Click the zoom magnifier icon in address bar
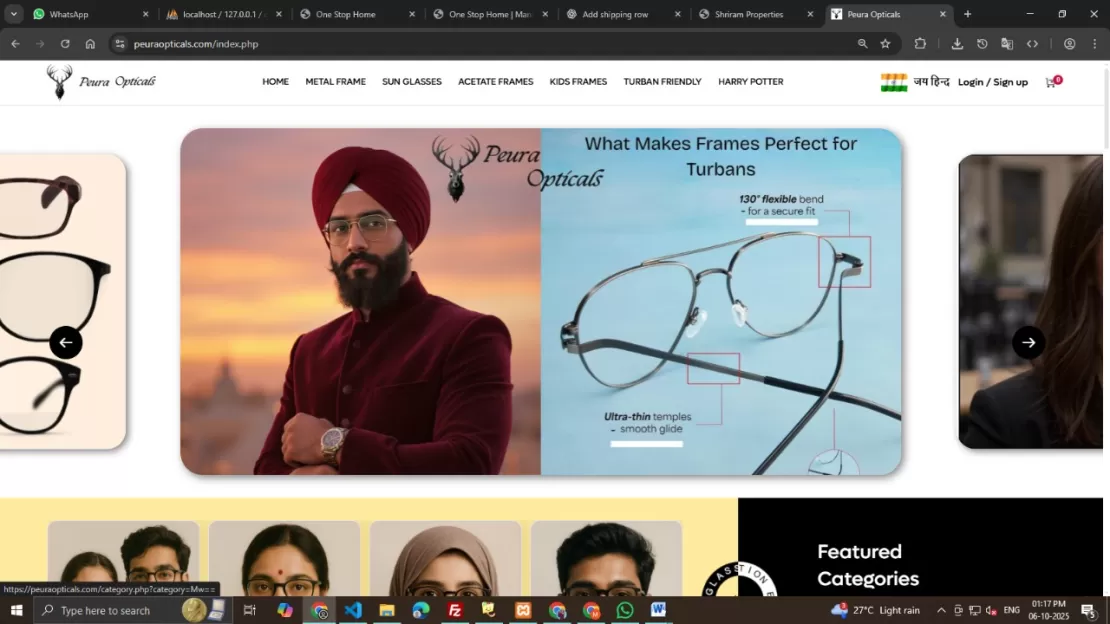 tap(862, 44)
